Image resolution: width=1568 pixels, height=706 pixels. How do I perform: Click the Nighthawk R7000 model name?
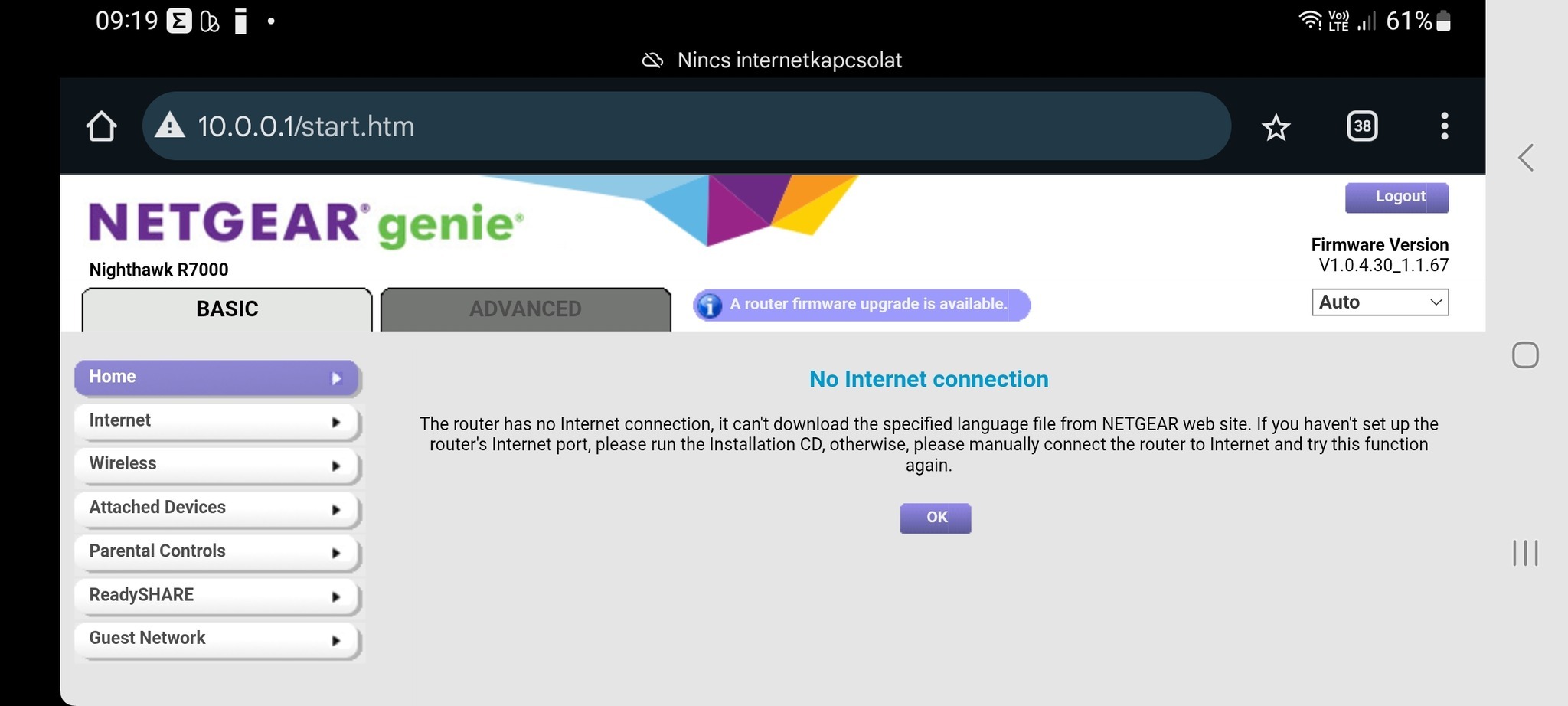tap(158, 270)
